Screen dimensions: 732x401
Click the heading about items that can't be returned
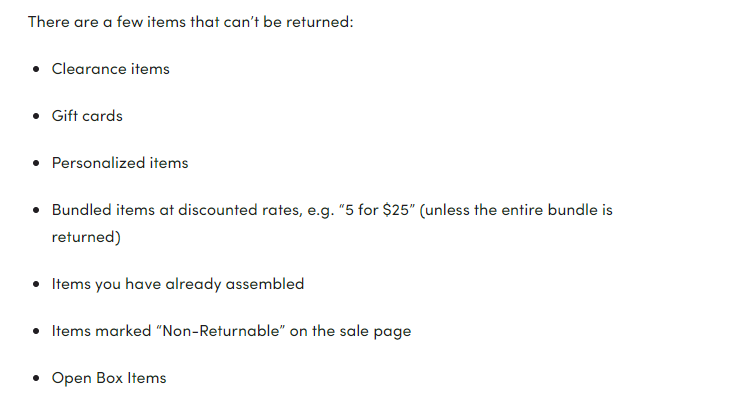tap(190, 21)
